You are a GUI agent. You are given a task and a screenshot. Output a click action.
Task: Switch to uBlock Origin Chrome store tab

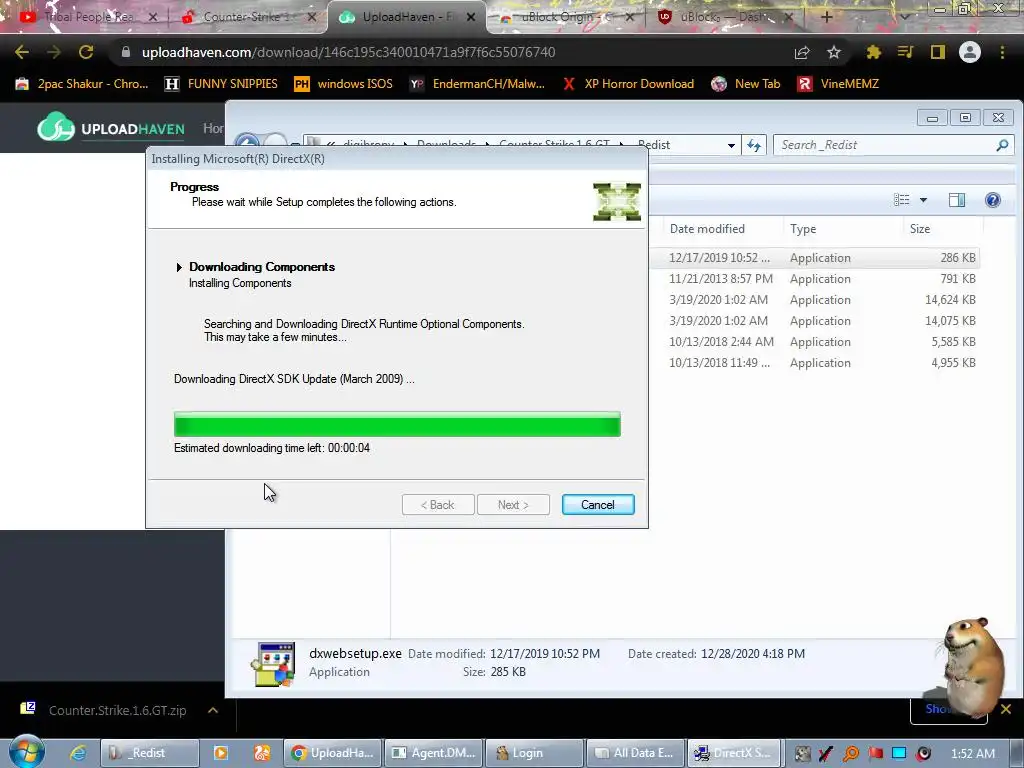point(566,17)
